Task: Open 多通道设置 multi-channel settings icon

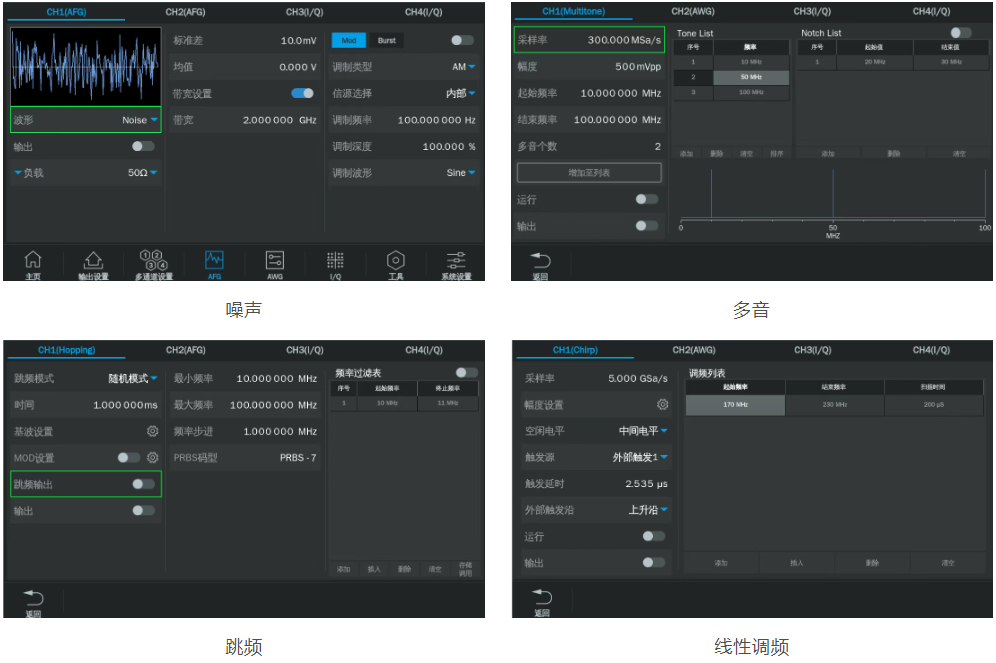Action: coord(154,263)
